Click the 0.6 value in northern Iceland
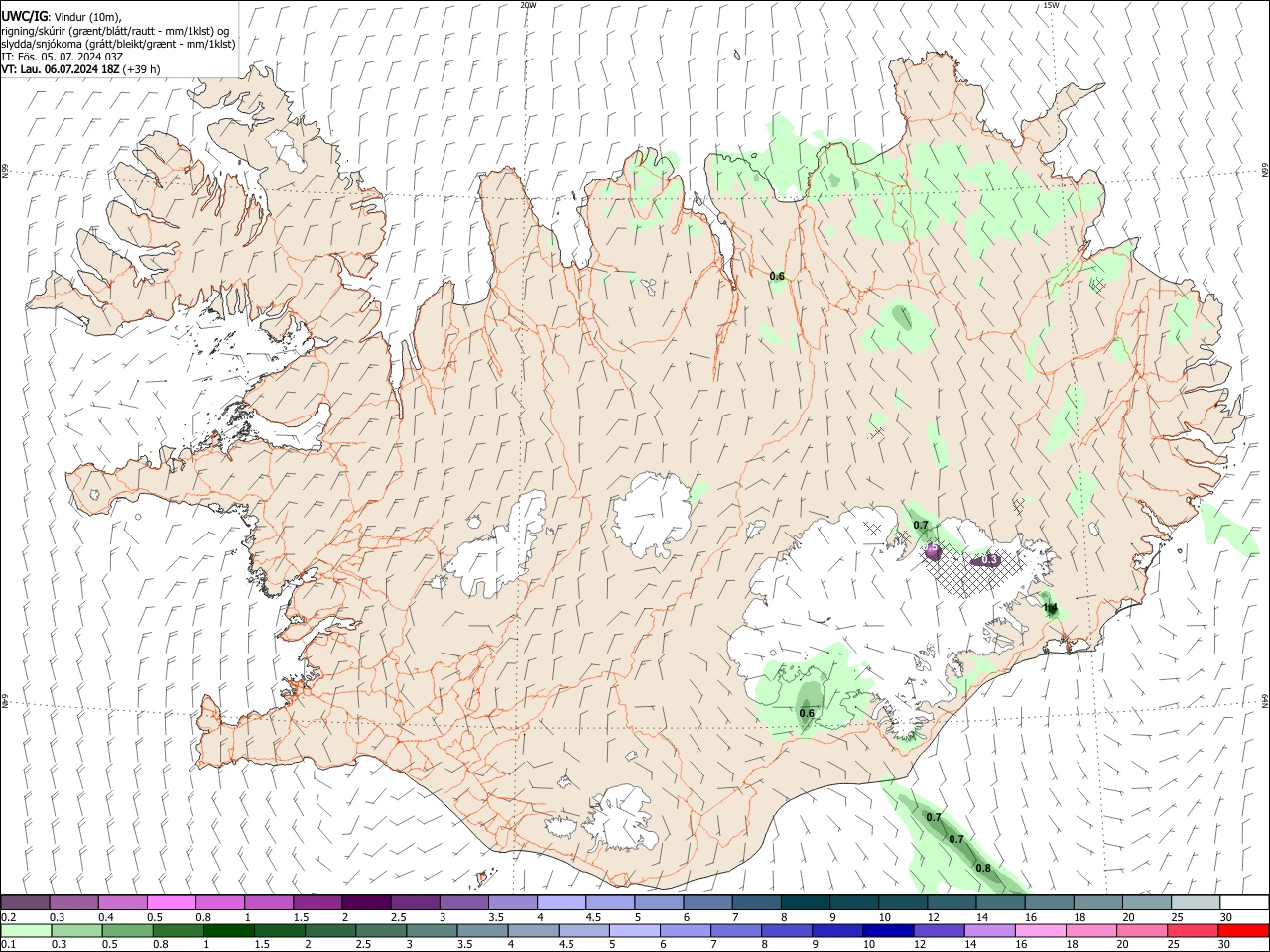The image size is (1270, 952). coord(777,276)
